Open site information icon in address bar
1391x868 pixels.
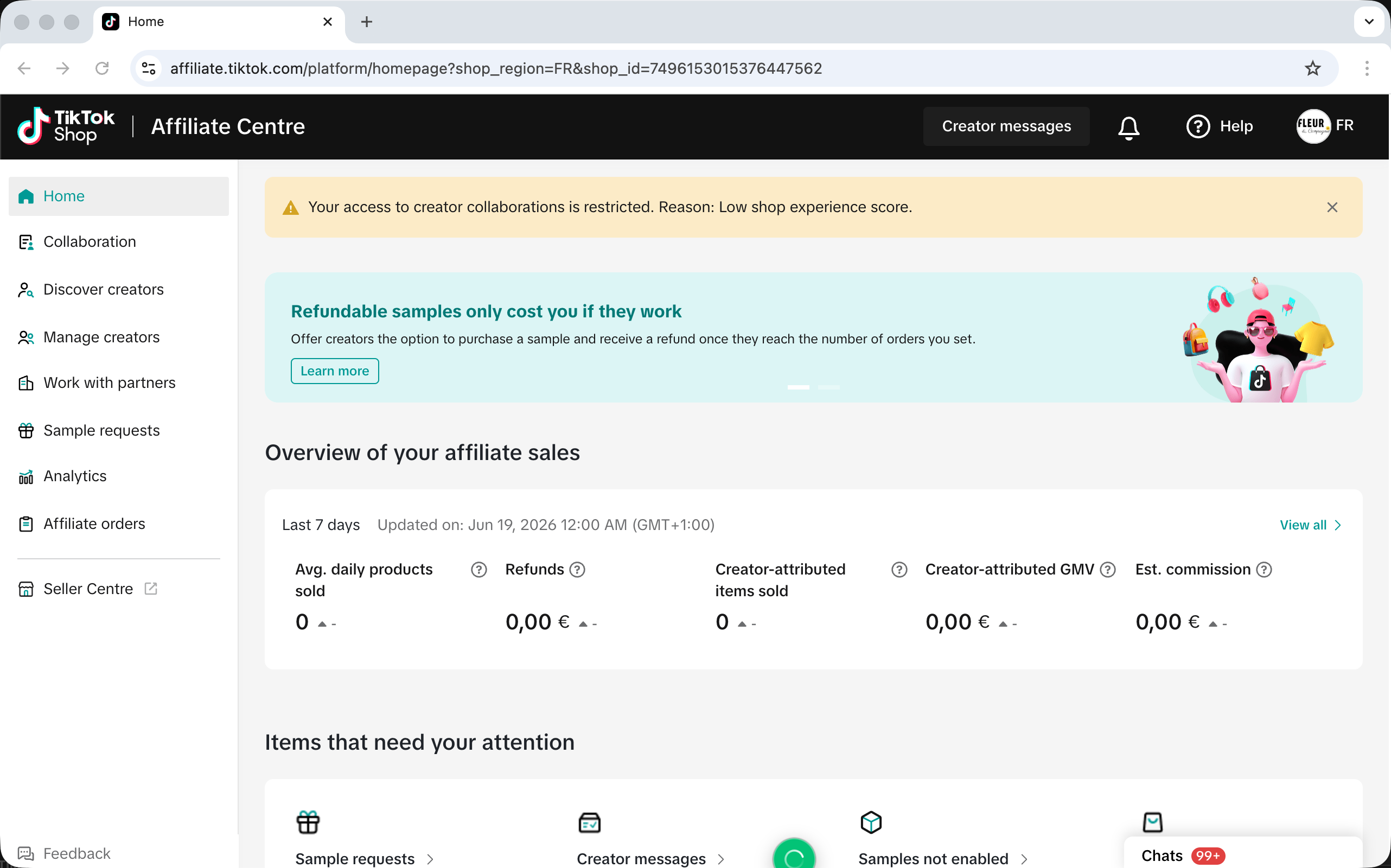[149, 68]
